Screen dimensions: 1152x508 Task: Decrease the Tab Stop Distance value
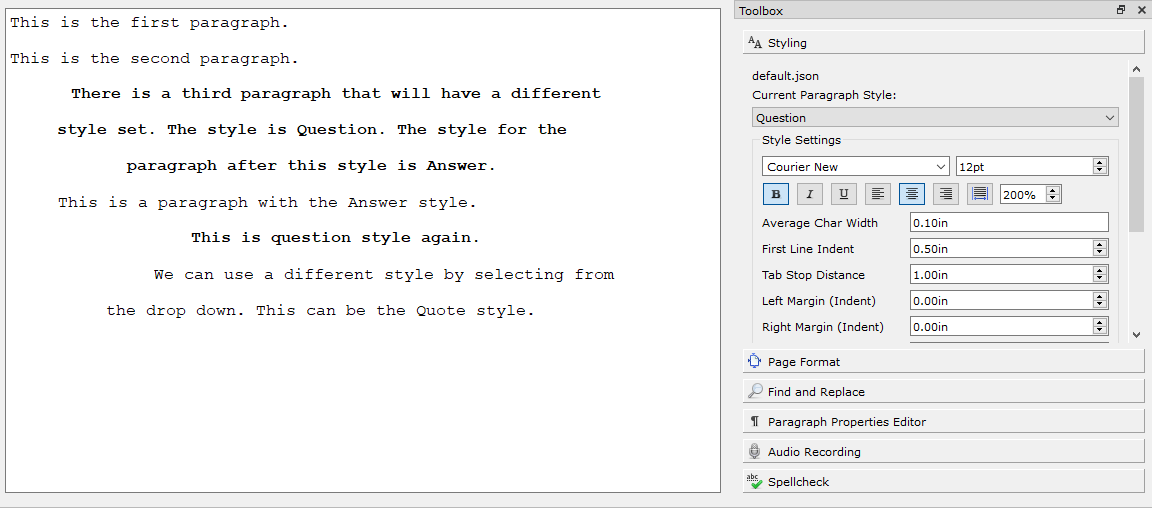tap(1100, 279)
